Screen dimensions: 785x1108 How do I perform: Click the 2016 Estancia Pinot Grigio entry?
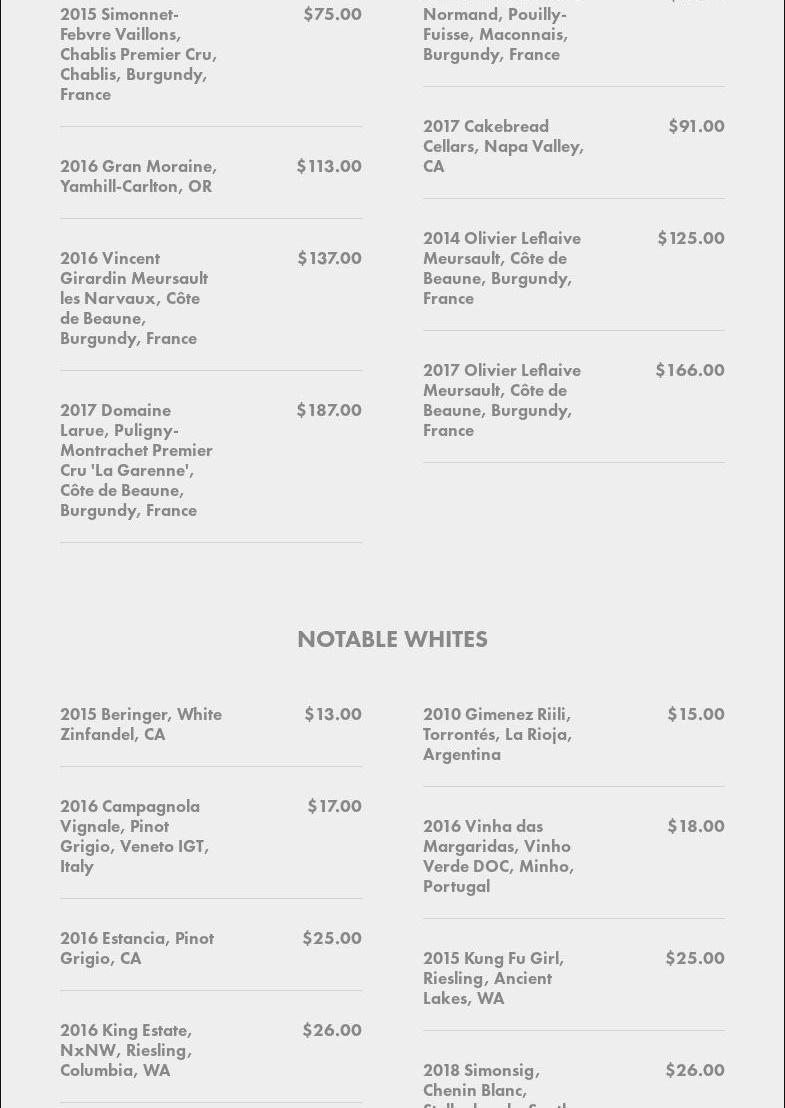pos(137,948)
